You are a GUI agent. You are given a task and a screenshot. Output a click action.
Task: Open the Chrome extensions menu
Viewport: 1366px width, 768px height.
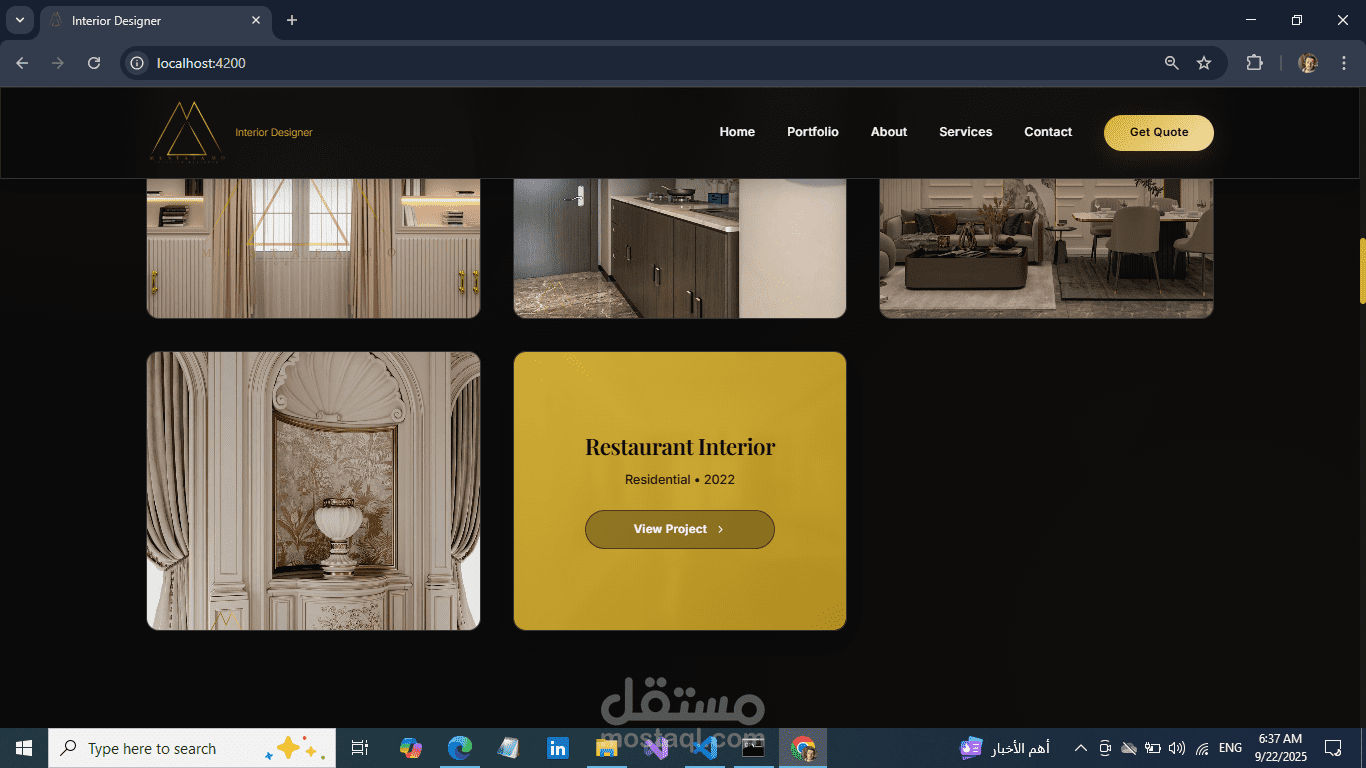[x=1254, y=63]
